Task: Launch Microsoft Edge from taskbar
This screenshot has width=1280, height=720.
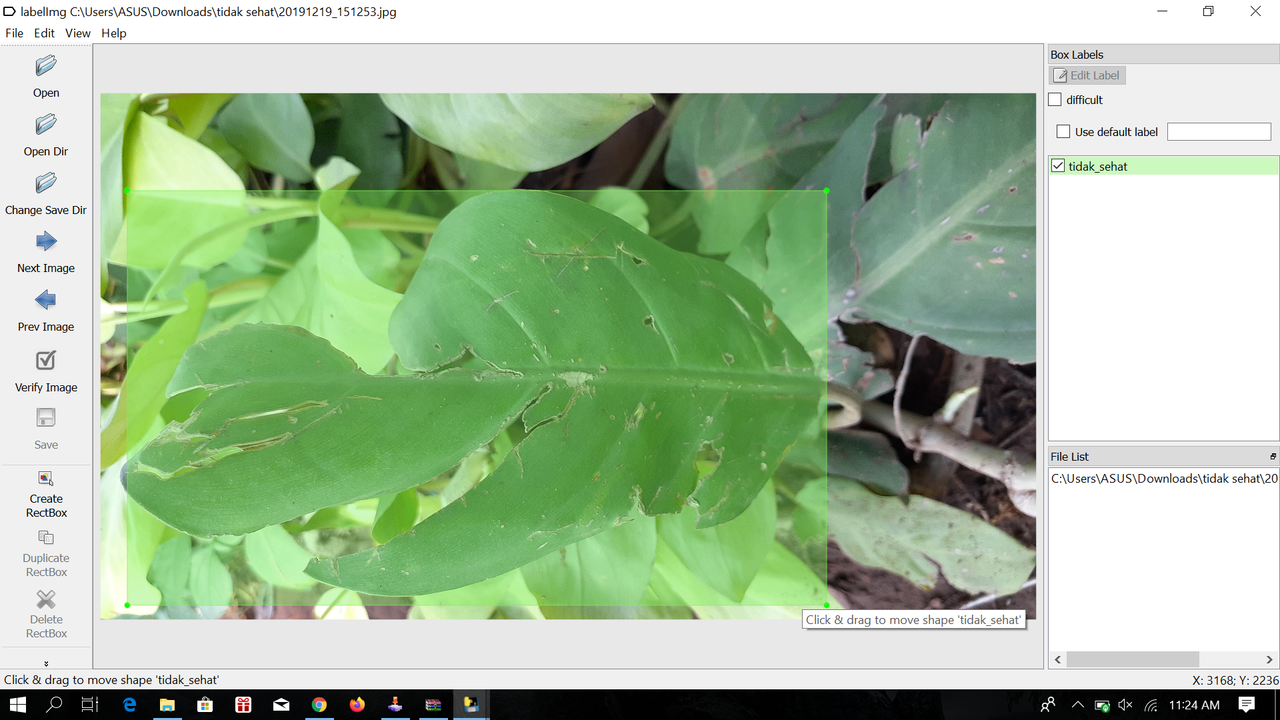Action: [x=130, y=705]
